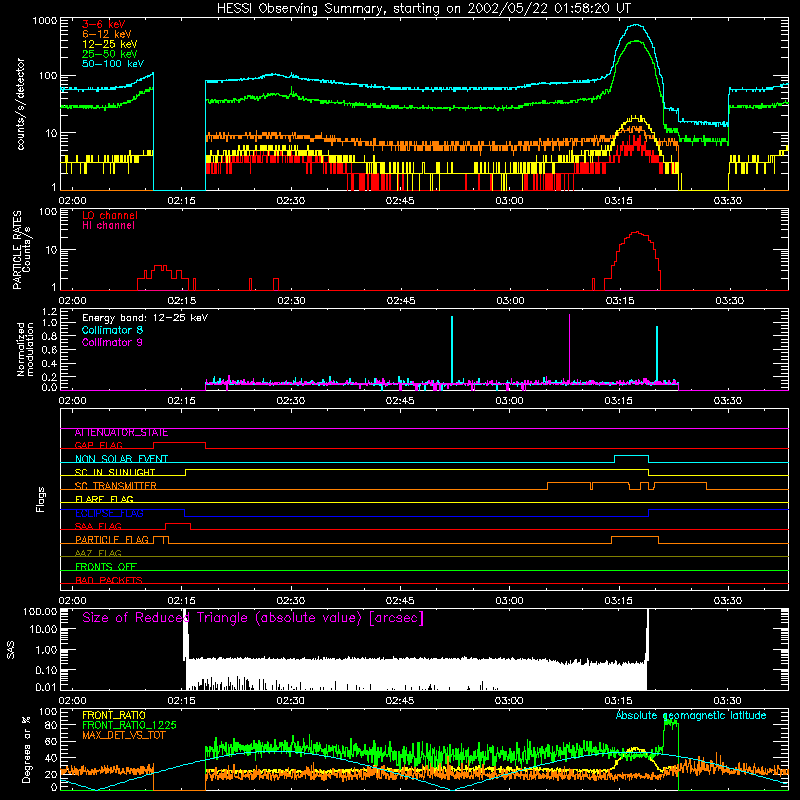Click the Normalized modulation axis label
Image resolution: width=800 pixels, height=800 pixels.
[x=24, y=349]
